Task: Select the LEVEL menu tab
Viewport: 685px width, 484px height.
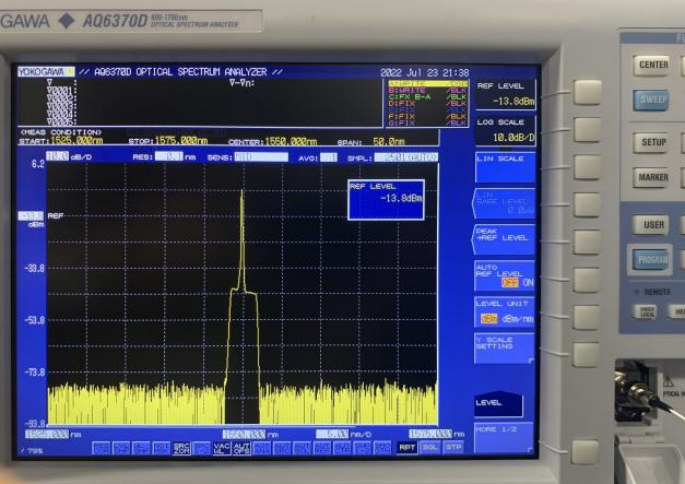Action: pos(497,403)
